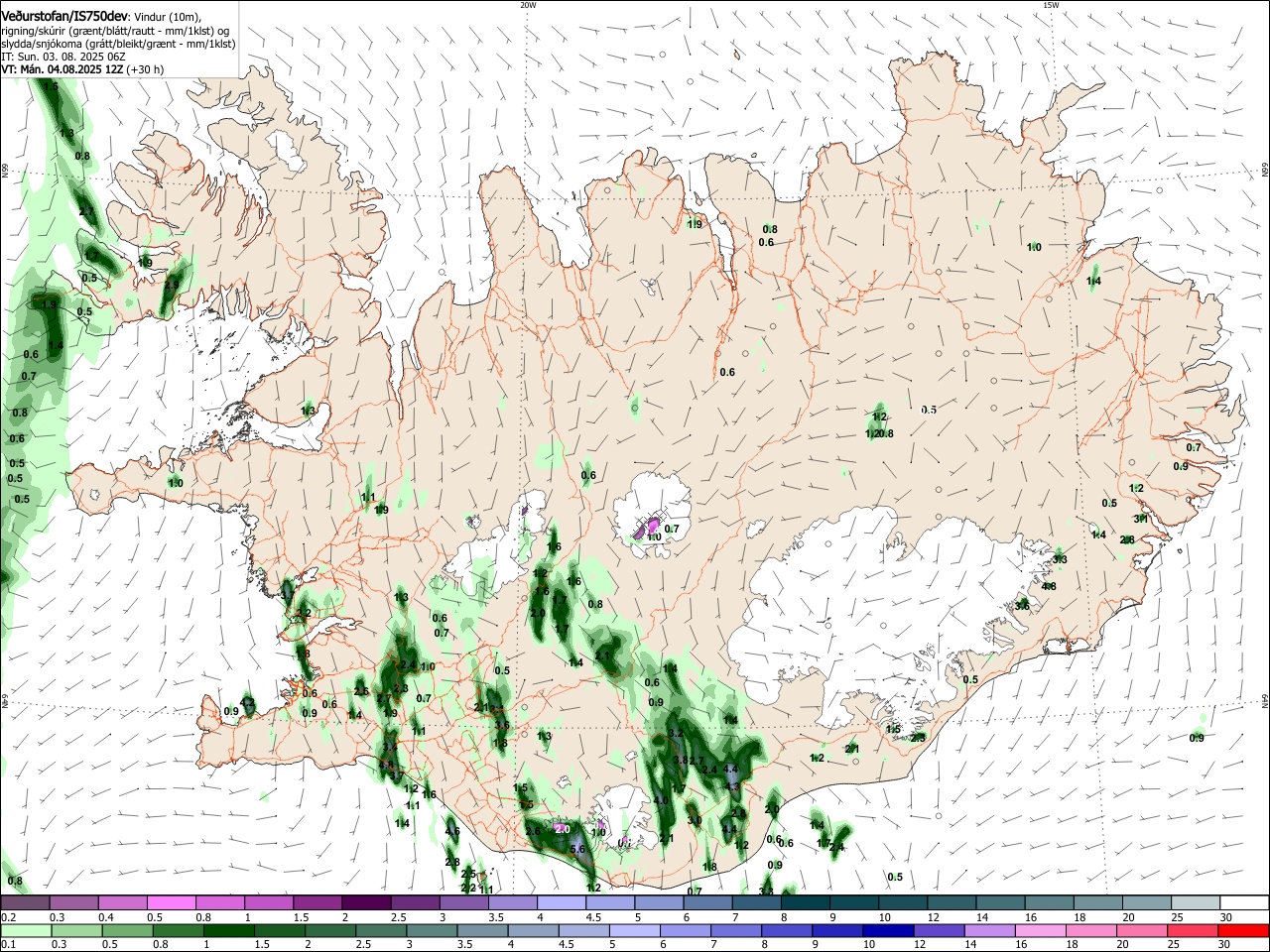Click the 'Veðurstofan/IS750dev' title text
This screenshot has height=952, width=1270.
click(x=64, y=14)
